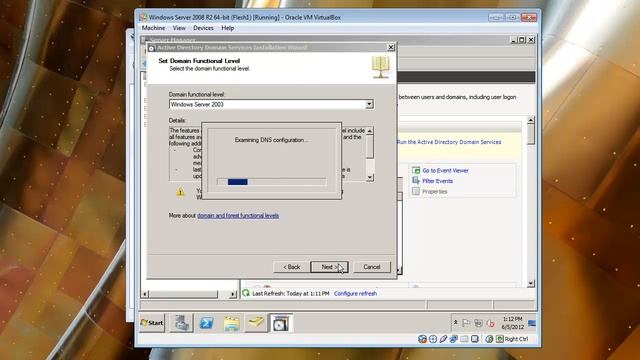Click the Show desktop button in the guest
640x360 pixels.
coord(532,323)
